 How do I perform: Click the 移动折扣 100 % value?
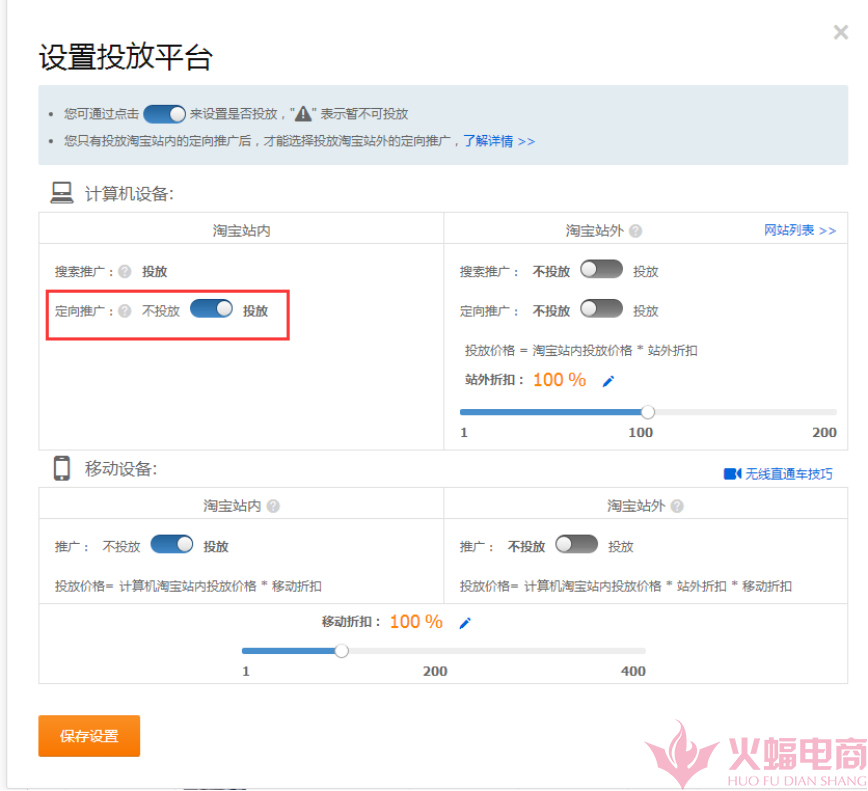416,622
